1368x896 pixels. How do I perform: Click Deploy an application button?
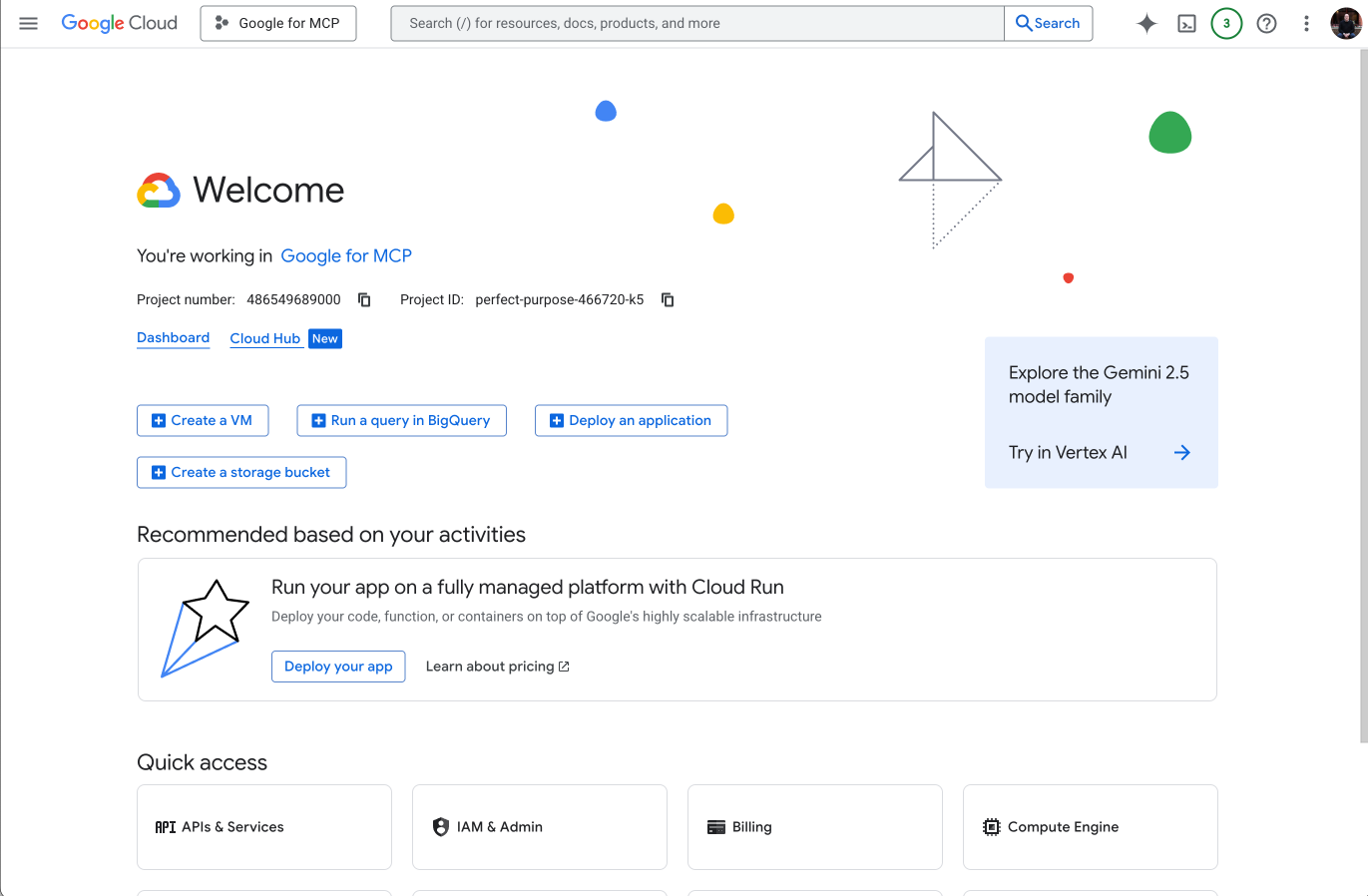pyautogui.click(x=631, y=420)
